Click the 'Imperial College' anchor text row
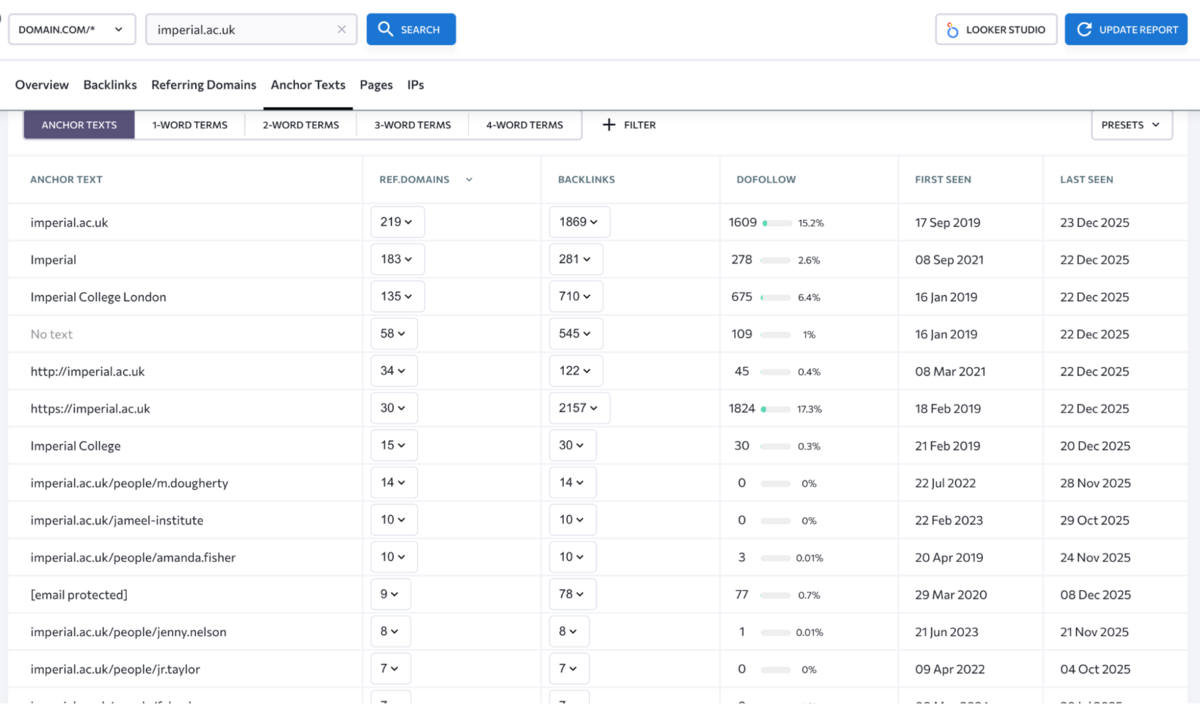Viewport: 1200px width, 704px height. pos(75,446)
